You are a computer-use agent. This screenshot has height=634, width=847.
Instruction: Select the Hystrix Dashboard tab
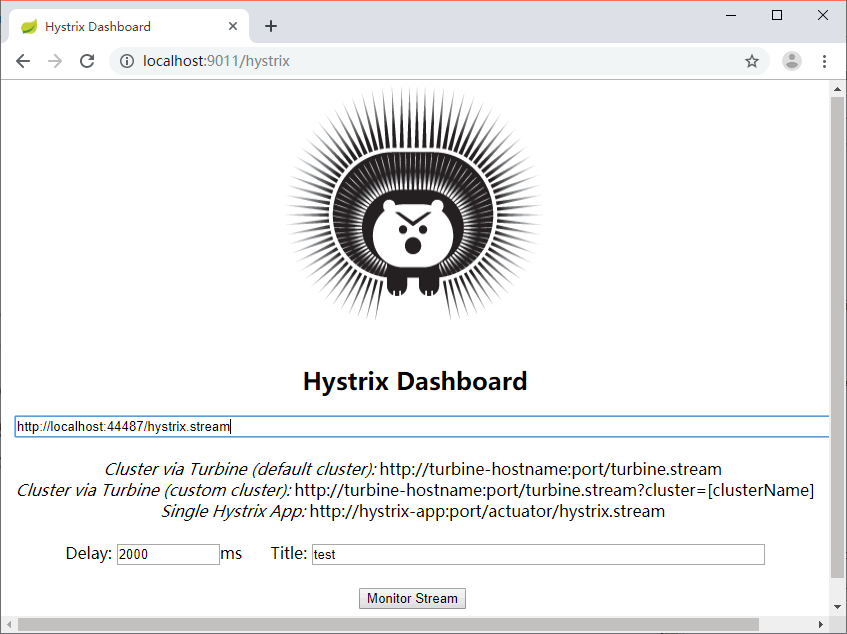[x=129, y=26]
